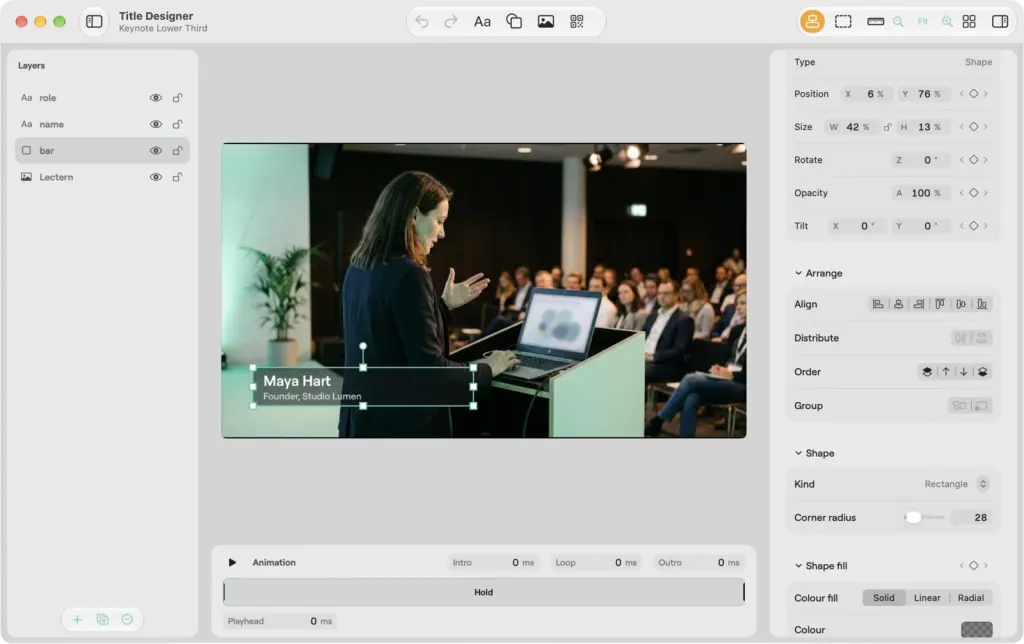Viewport: 1024px width, 644px height.
Task: Zoom in with the magnifier plus icon
Action: (947, 22)
